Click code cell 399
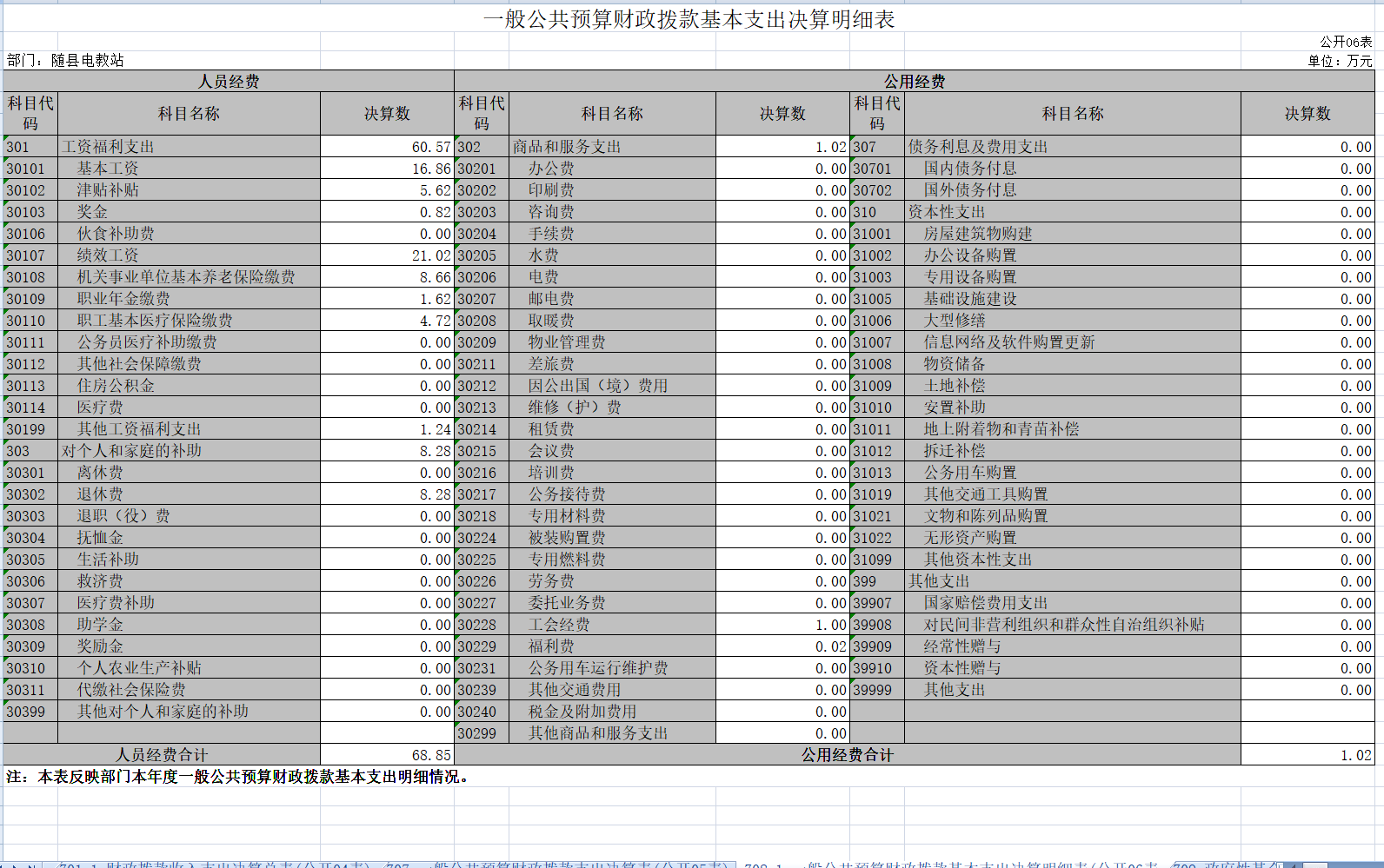This screenshot has height=868, width=1384. (877, 581)
